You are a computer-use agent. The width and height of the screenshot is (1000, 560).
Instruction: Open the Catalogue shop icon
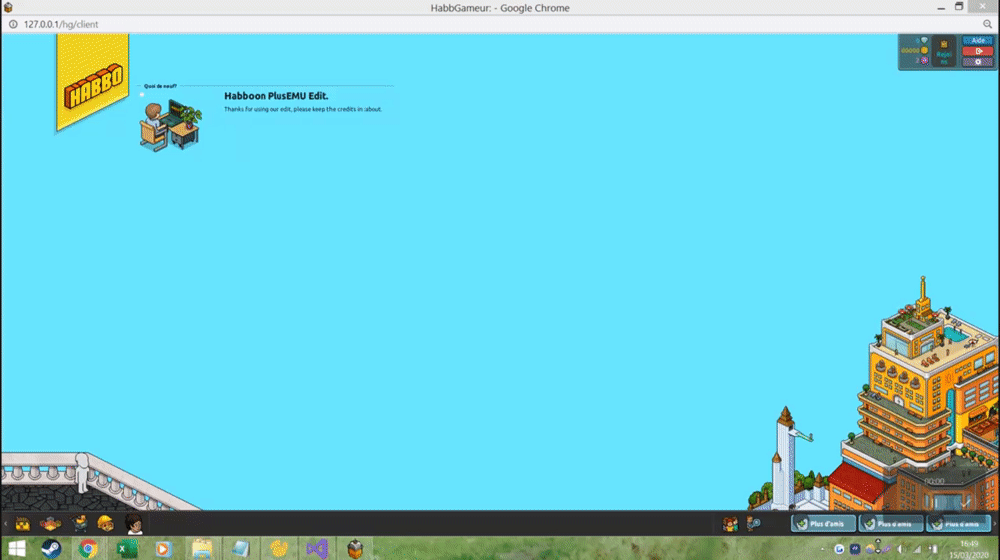point(80,524)
